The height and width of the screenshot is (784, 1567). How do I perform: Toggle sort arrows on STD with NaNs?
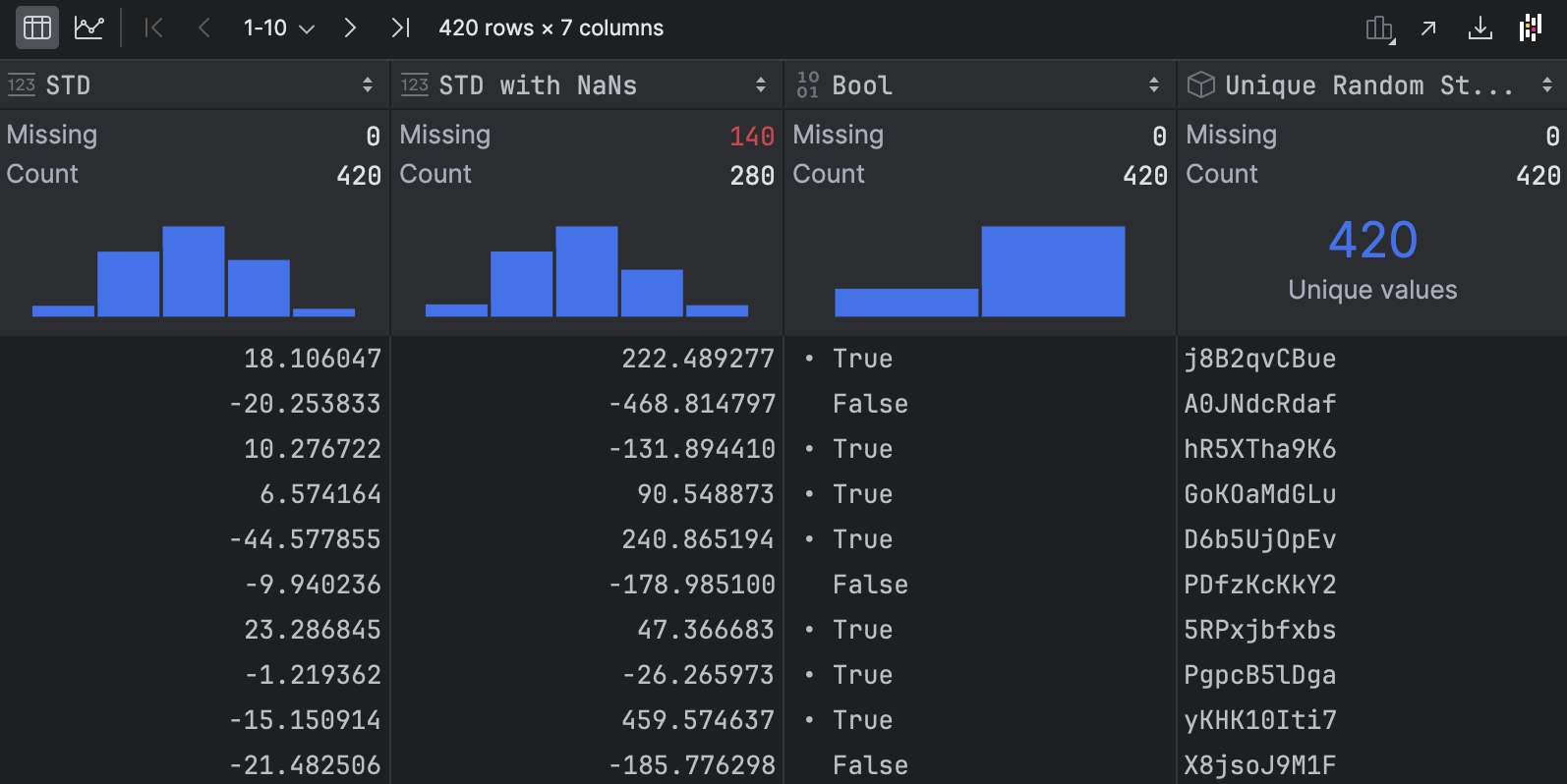pyautogui.click(x=761, y=85)
